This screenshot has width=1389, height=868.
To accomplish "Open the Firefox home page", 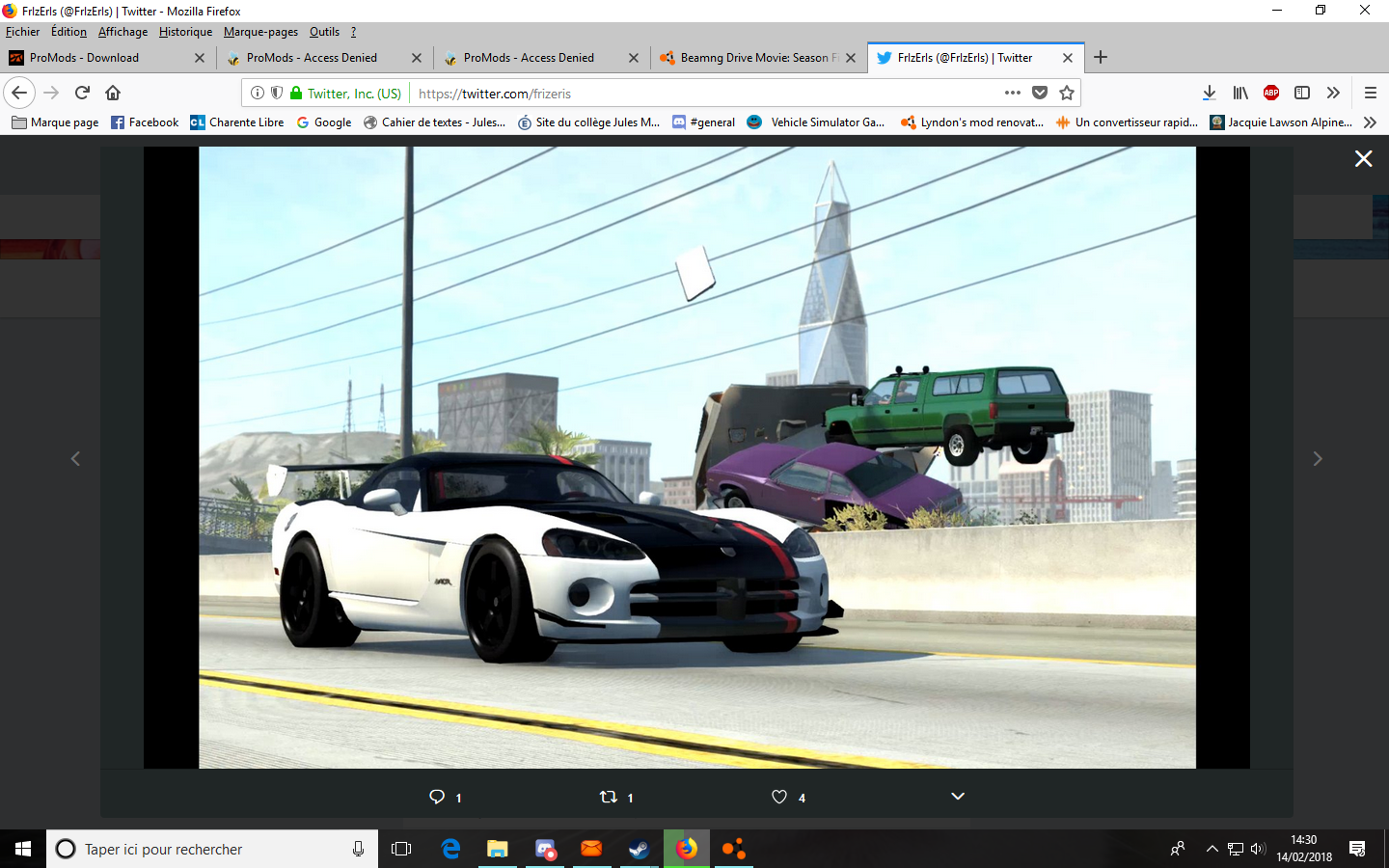I will pyautogui.click(x=113, y=93).
